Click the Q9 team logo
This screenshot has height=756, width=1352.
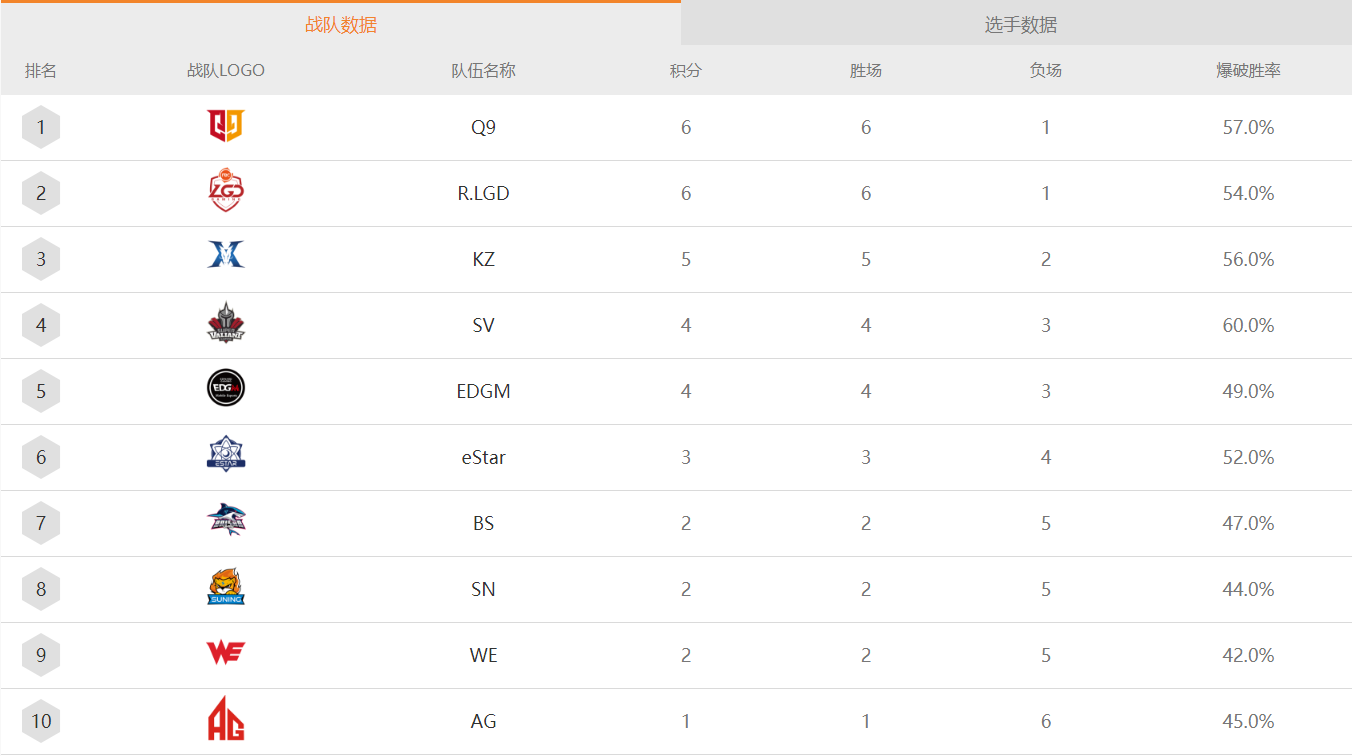[x=226, y=127]
